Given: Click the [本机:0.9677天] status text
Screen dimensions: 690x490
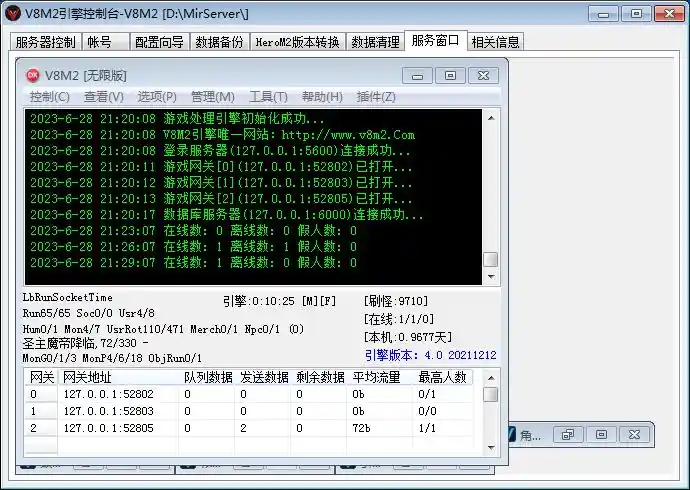Looking at the screenshot, I should [407, 337].
